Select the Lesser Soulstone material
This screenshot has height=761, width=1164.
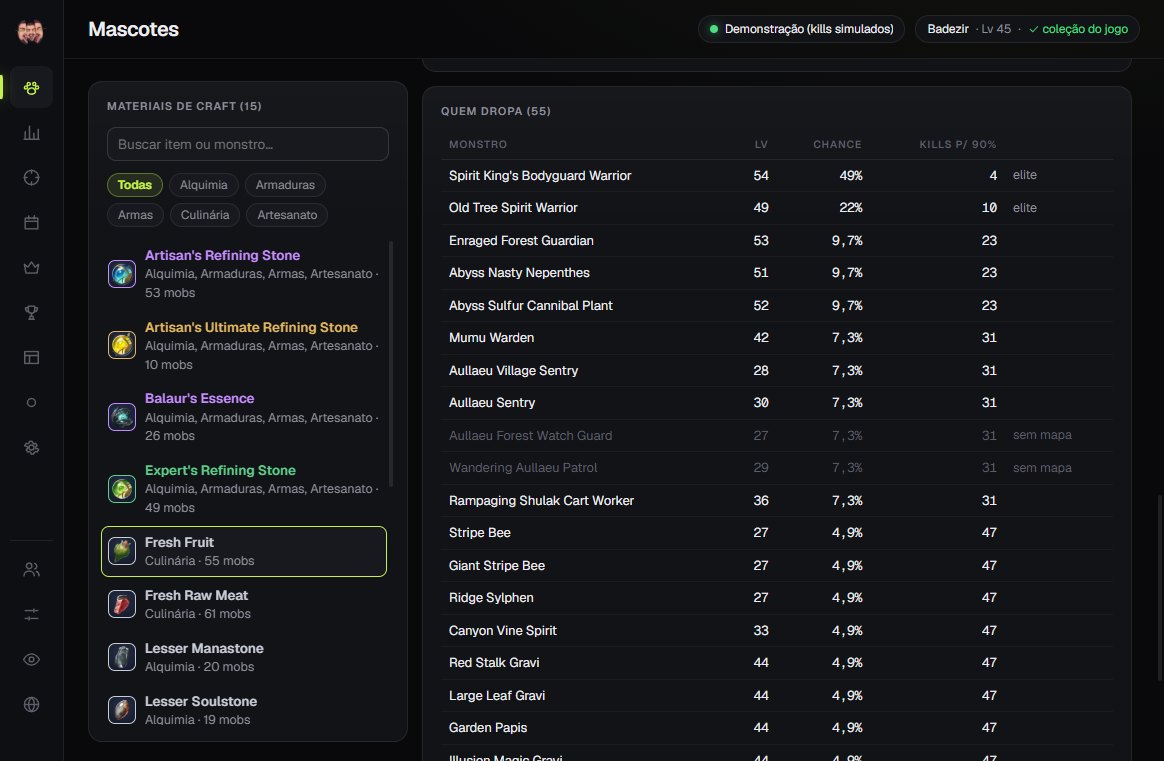(244, 710)
